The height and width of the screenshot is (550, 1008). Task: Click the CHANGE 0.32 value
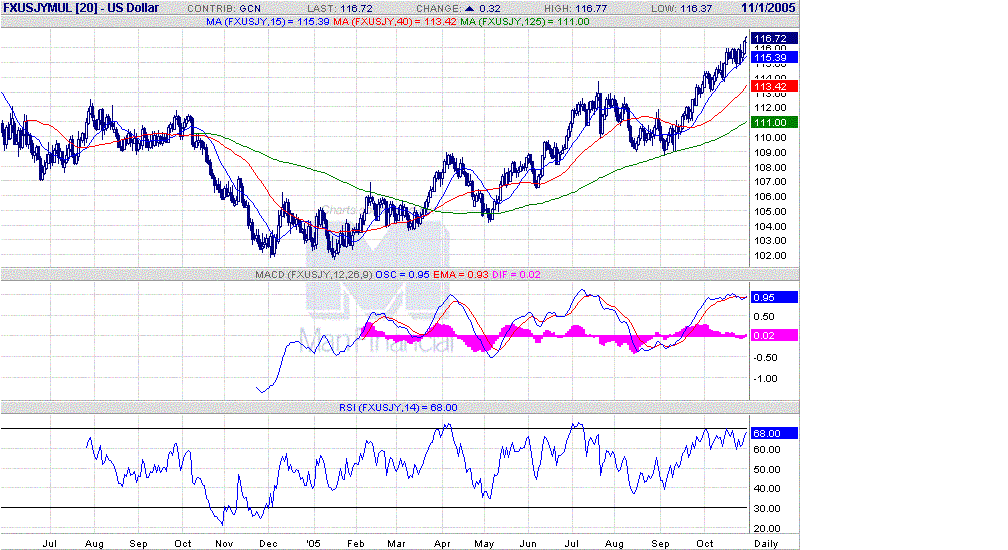[x=458, y=9]
